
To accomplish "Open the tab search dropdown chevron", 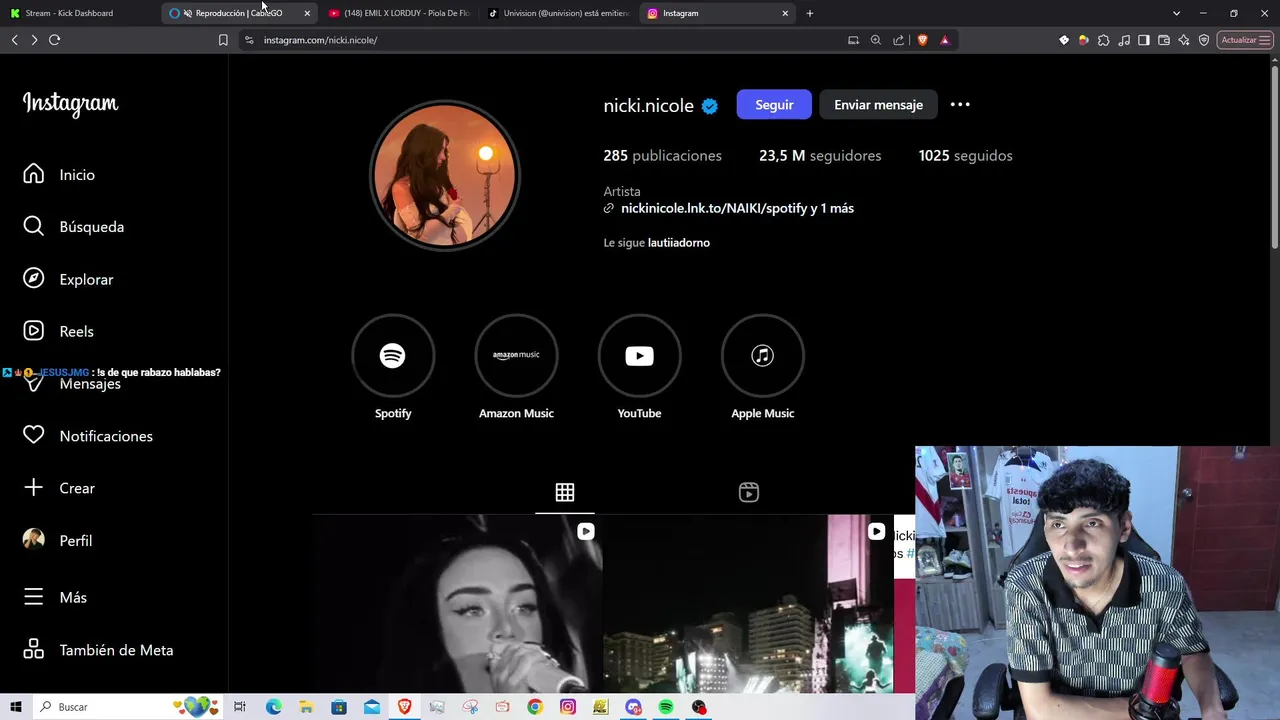I will 1177,13.
